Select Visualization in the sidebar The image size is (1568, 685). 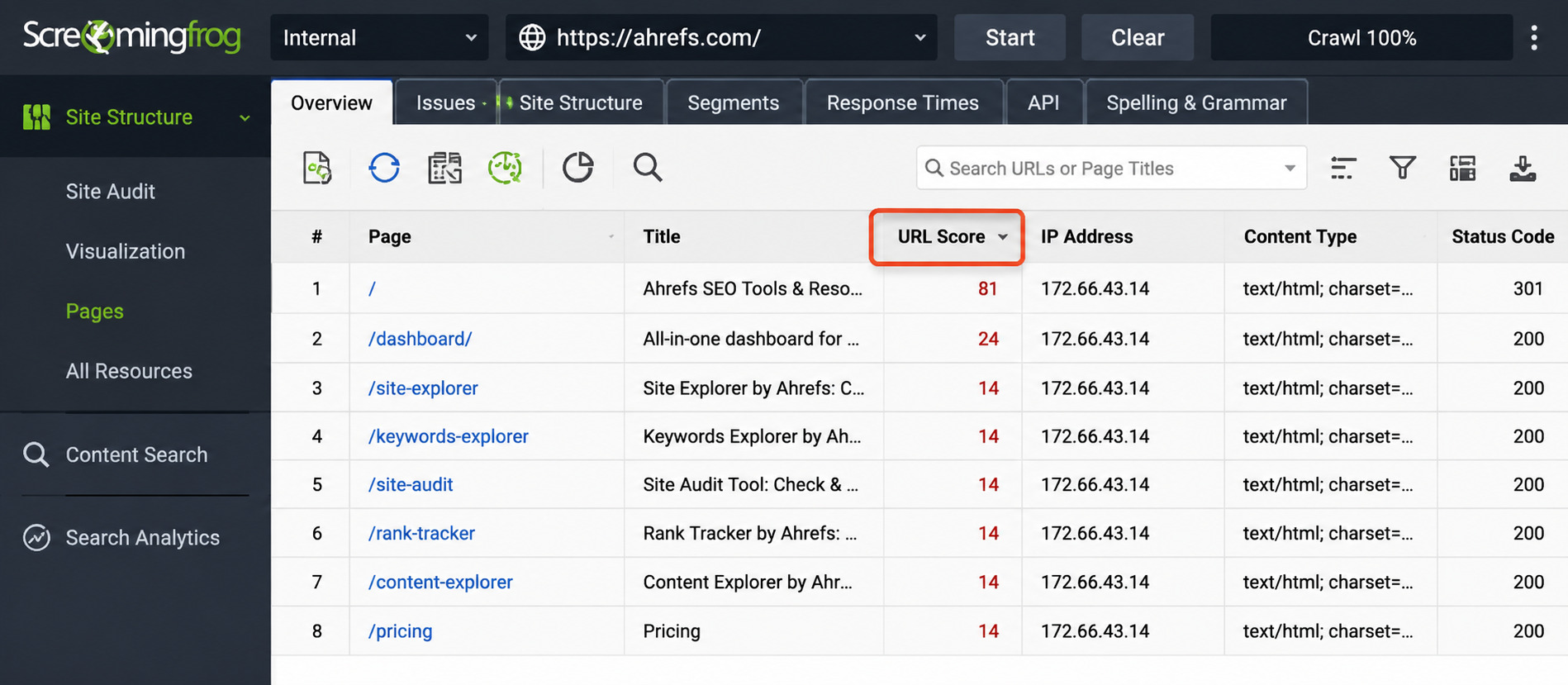pyautogui.click(x=126, y=251)
